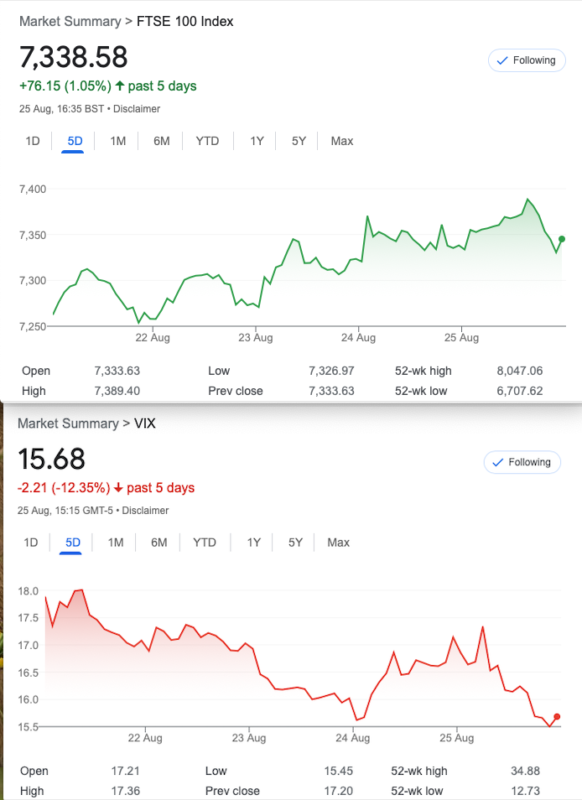Viewport: 582px width, 800px height.
Task: Open the 1Y tab on FTSE chart
Action: 257,141
